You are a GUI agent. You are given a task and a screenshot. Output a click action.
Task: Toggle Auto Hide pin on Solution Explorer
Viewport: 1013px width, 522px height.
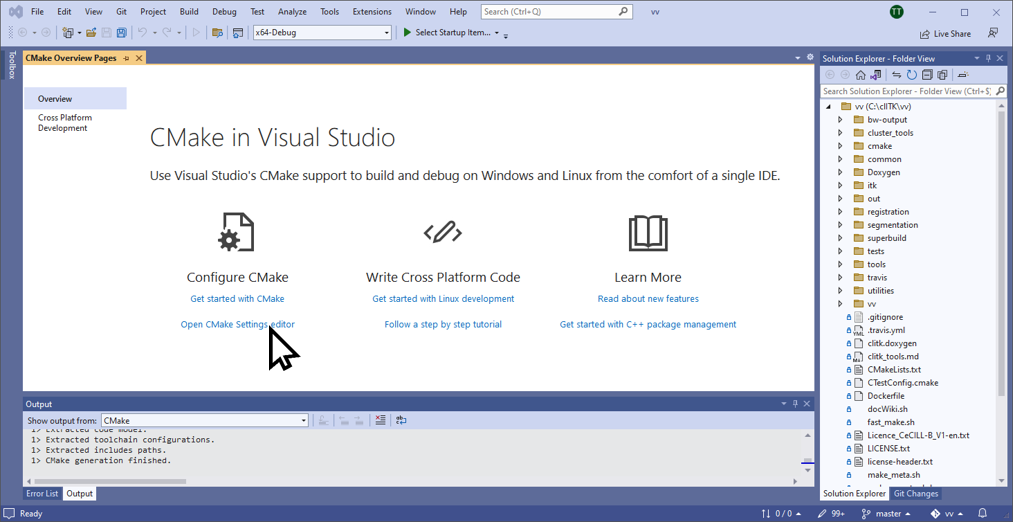988,58
